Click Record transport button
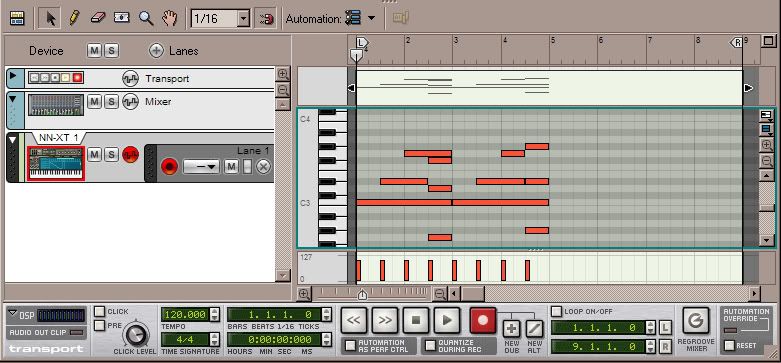The width and height of the screenshot is (781, 363). pyautogui.click(x=483, y=320)
